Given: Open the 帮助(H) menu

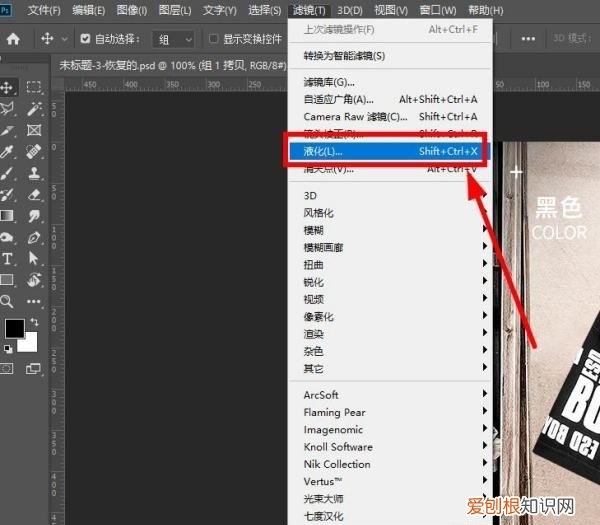Looking at the screenshot, I should 486,10.
